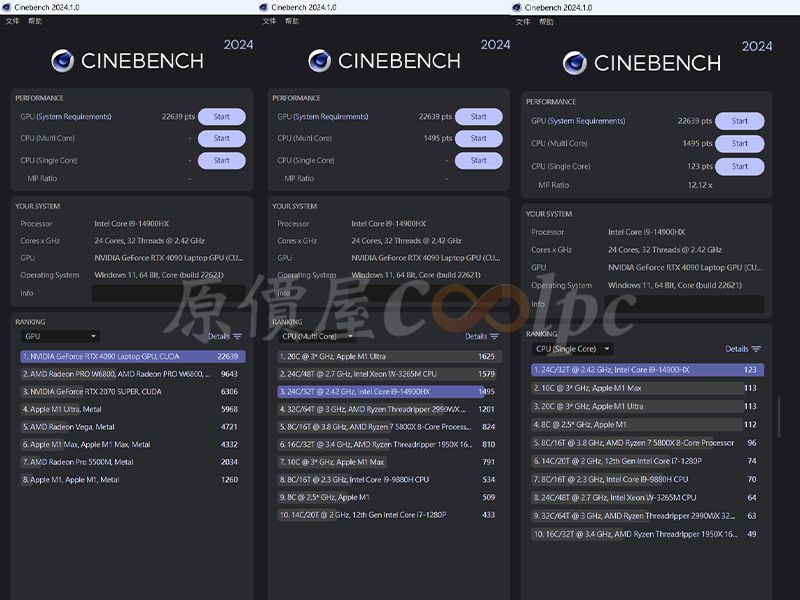Select Threadripper 2990WX row scoring 1201
Image resolution: width=800 pixels, height=600 pixels.
pyautogui.click(x=390, y=409)
